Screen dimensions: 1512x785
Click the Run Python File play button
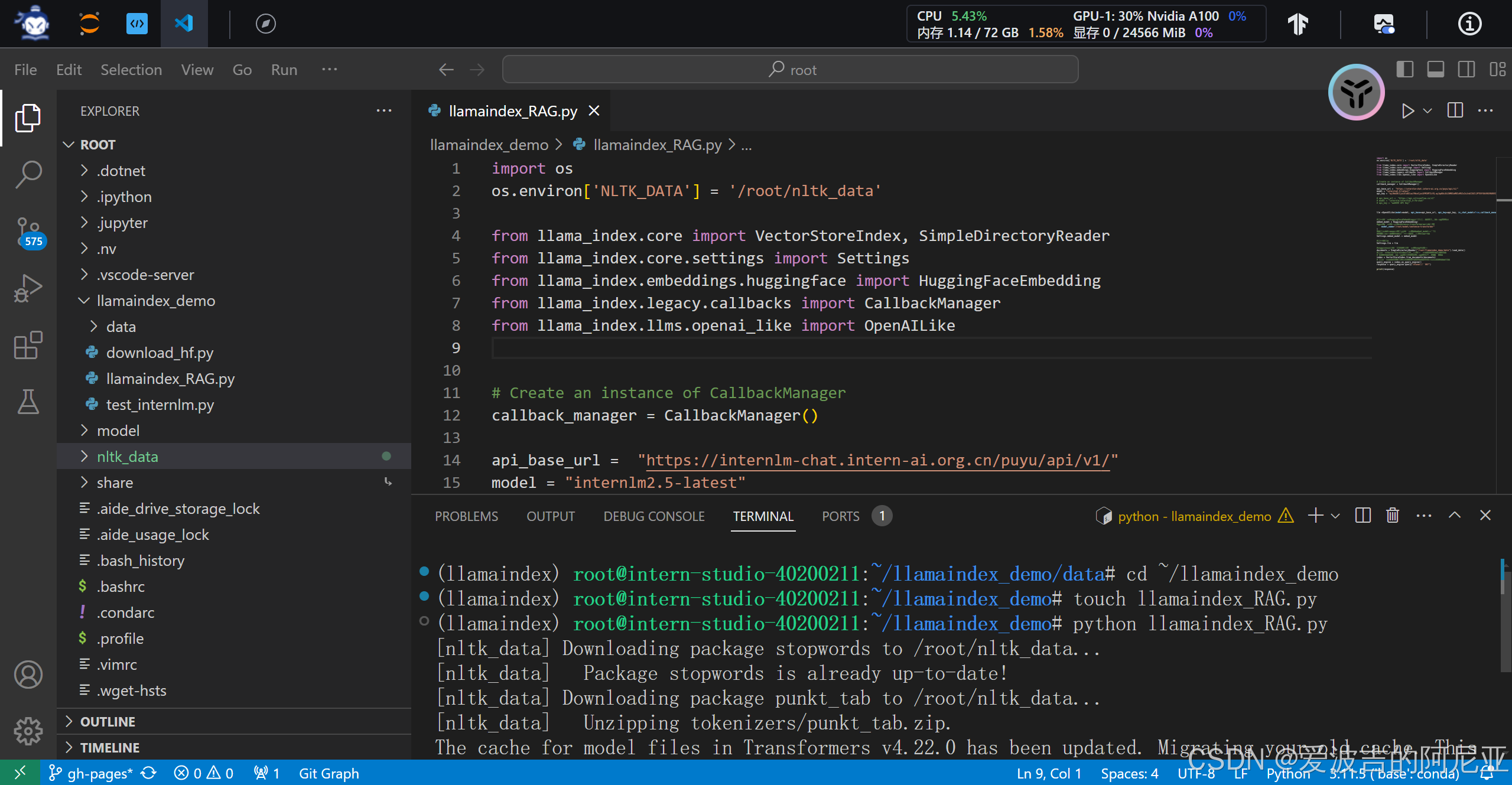coord(1407,111)
